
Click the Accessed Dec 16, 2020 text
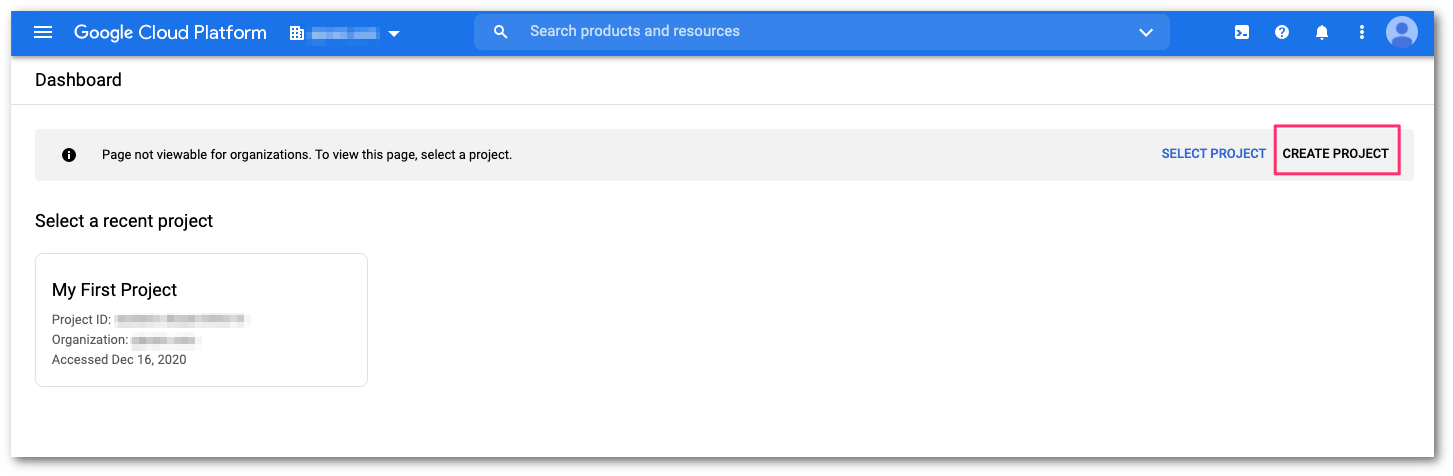(x=119, y=360)
